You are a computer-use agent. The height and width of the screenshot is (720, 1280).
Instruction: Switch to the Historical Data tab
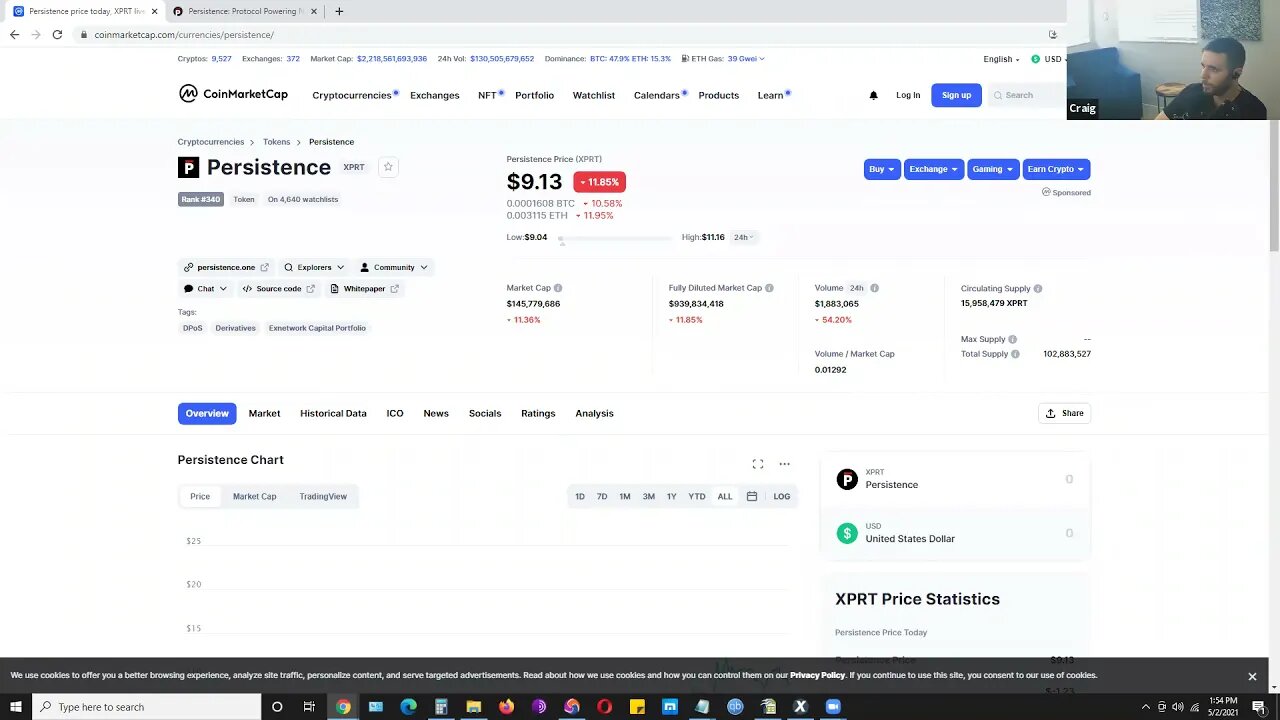pyautogui.click(x=333, y=413)
